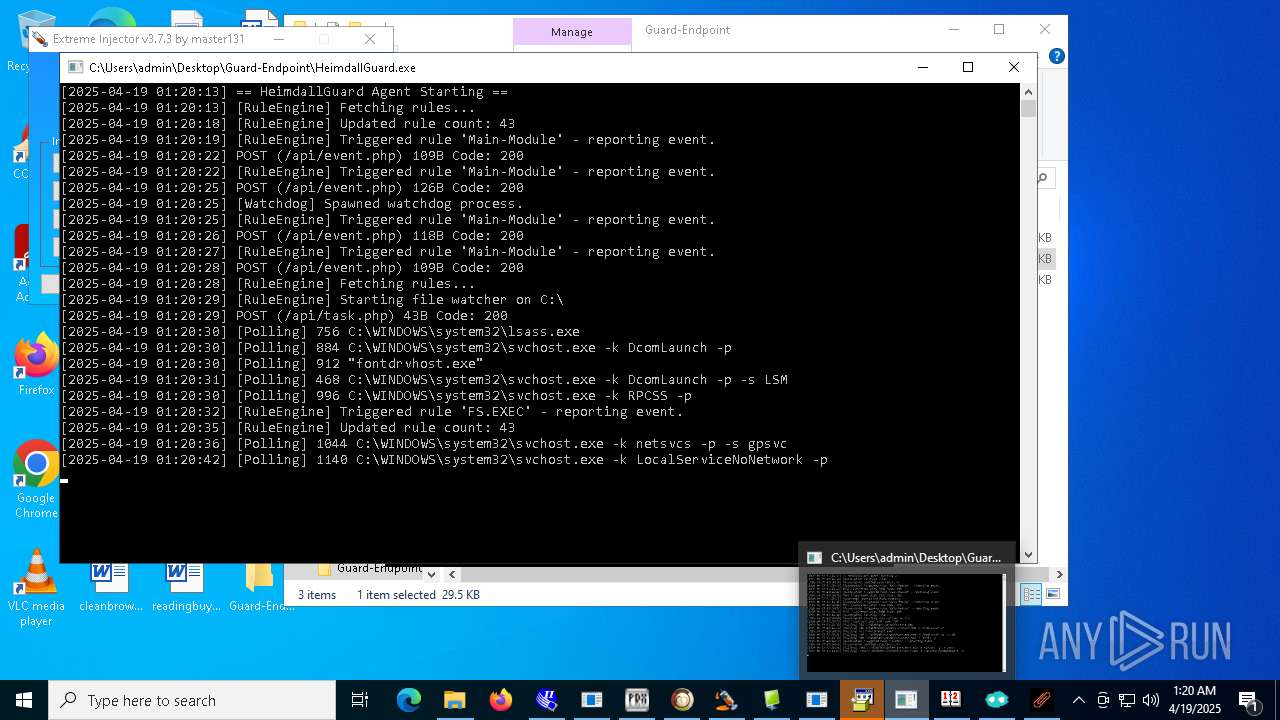Click the 'LocalServiceNoNetwork' polling line
Screen dimensions: 1280x720
[444, 460]
